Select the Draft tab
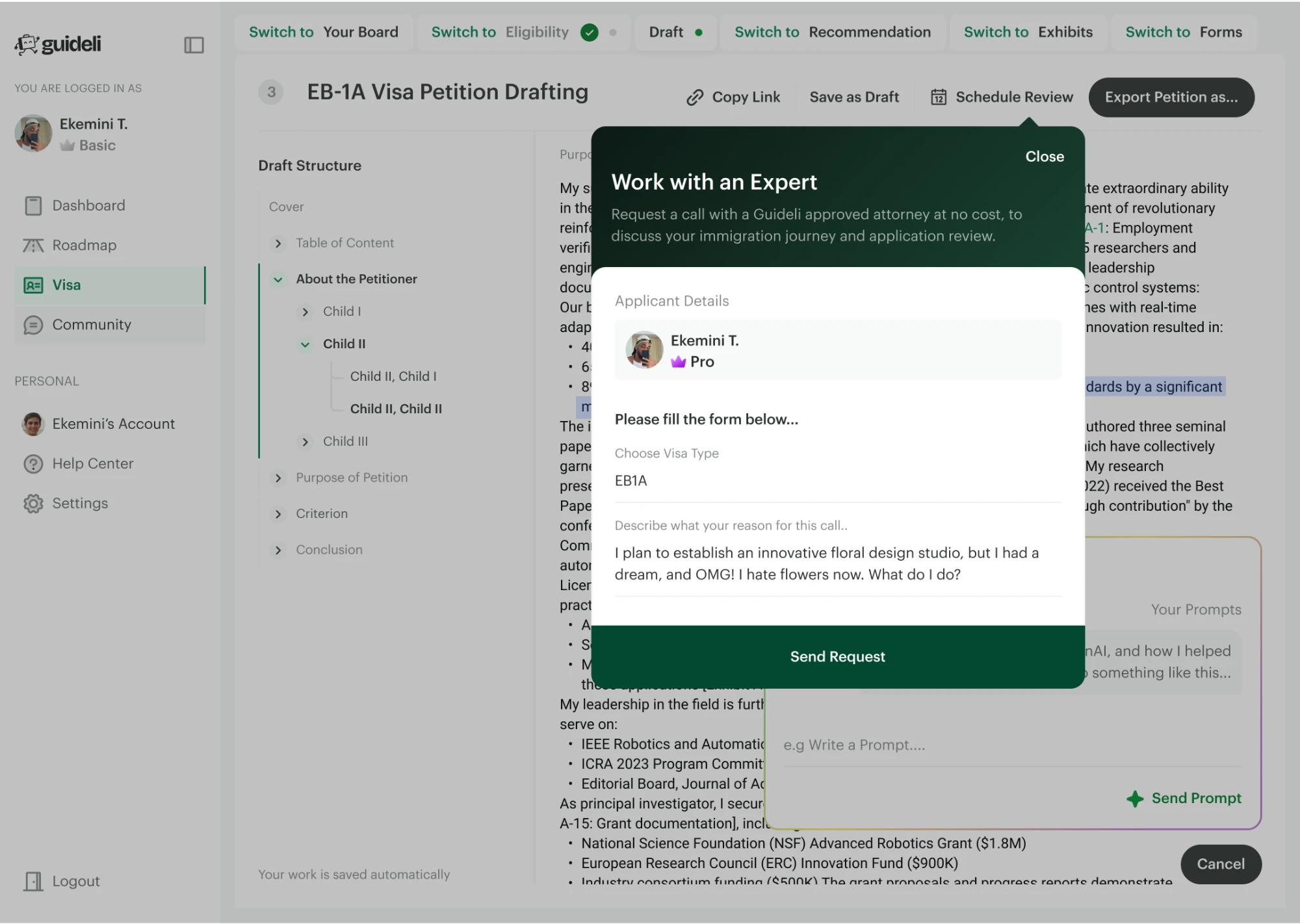The height and width of the screenshot is (924, 1300). [676, 32]
